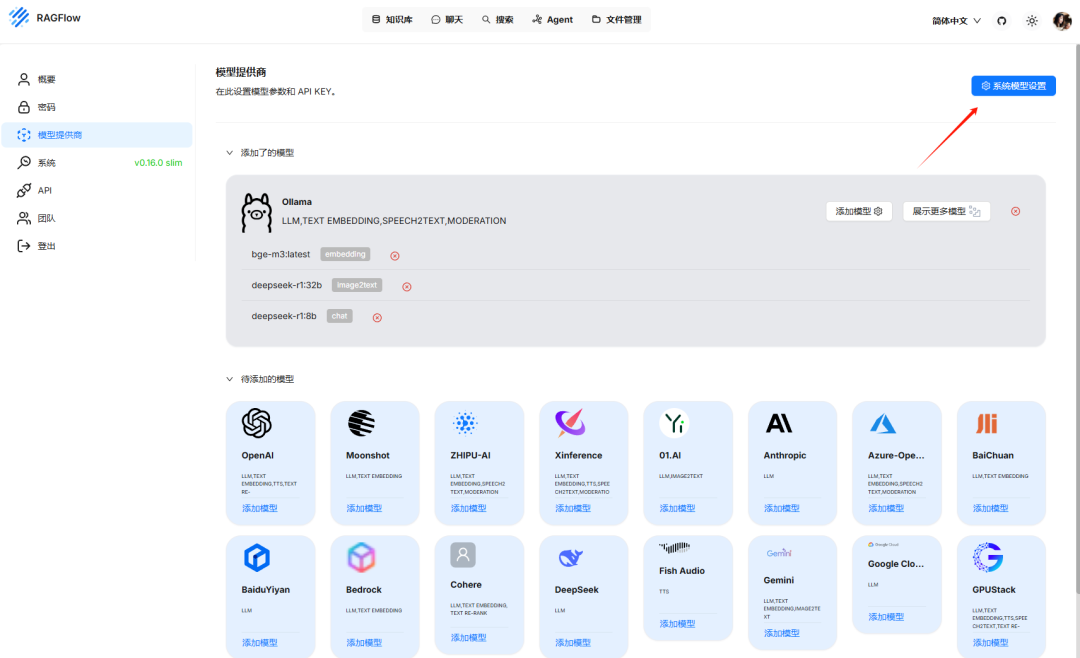Click 添加模型 under Gemini
This screenshot has height=658, width=1080.
pos(782,633)
